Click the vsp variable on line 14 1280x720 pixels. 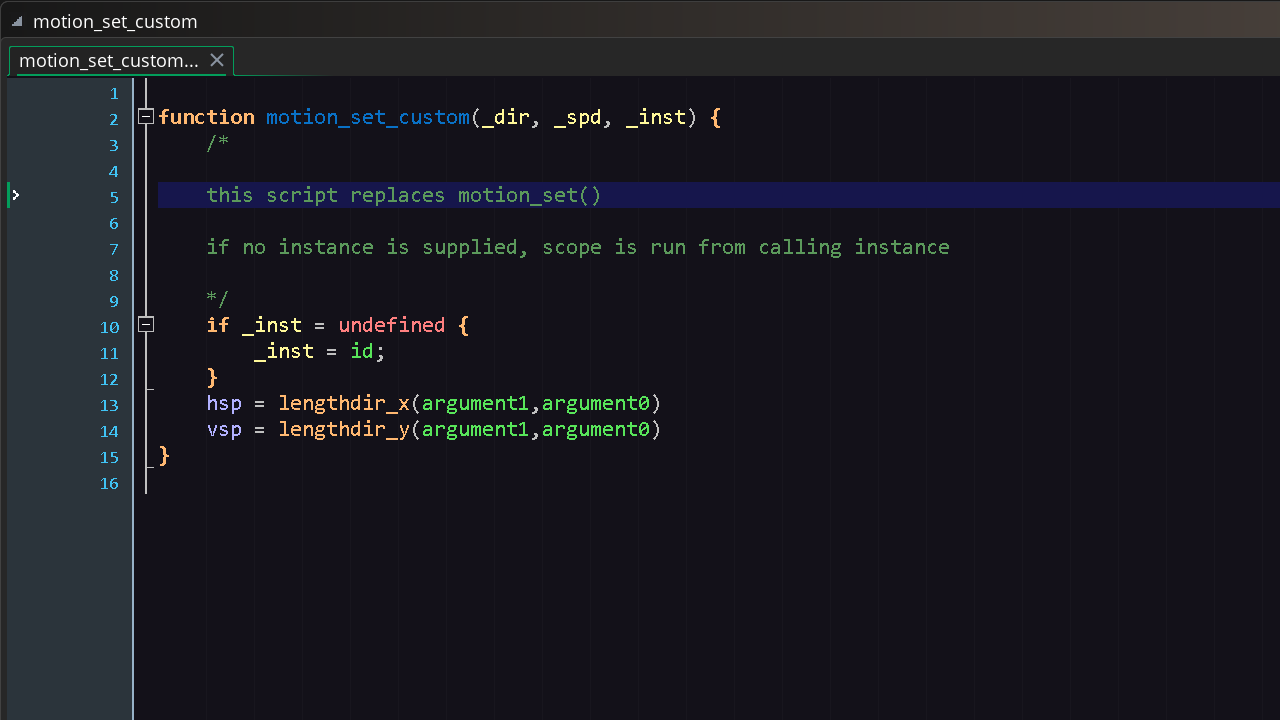[223, 429]
